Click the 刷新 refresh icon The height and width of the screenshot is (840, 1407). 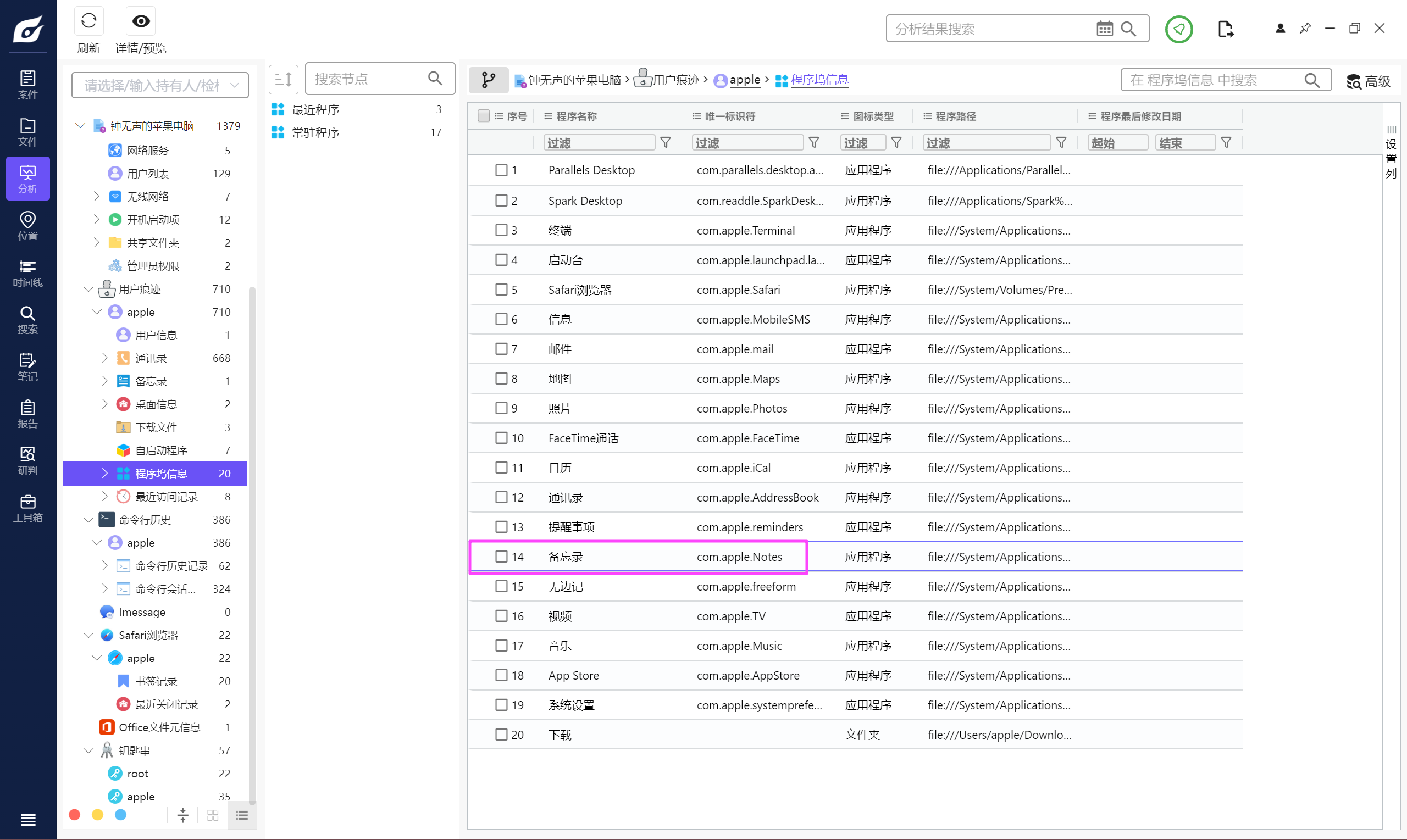pos(89,21)
